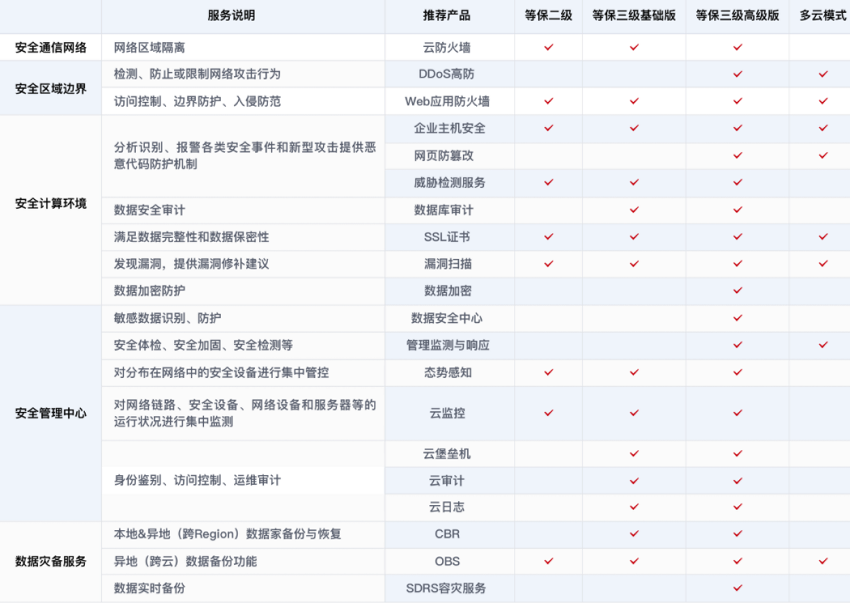Click the 等保二级 column header
The image size is (850, 603).
click(549, 16)
